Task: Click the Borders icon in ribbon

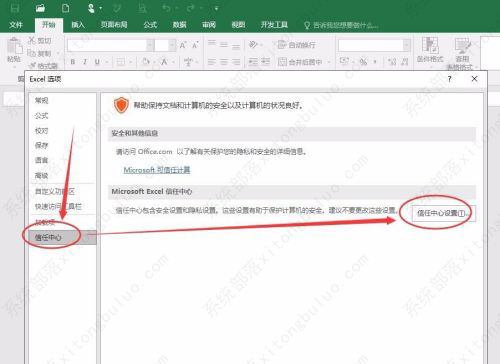Action: click(x=121, y=62)
